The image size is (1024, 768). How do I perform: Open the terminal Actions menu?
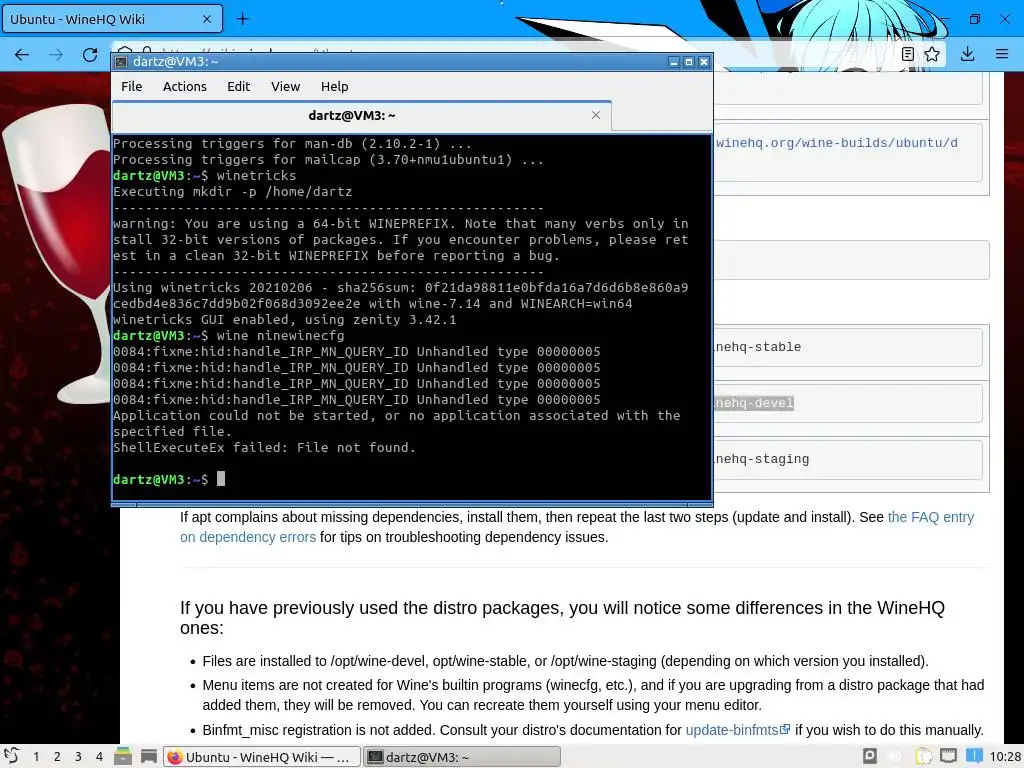(x=185, y=86)
